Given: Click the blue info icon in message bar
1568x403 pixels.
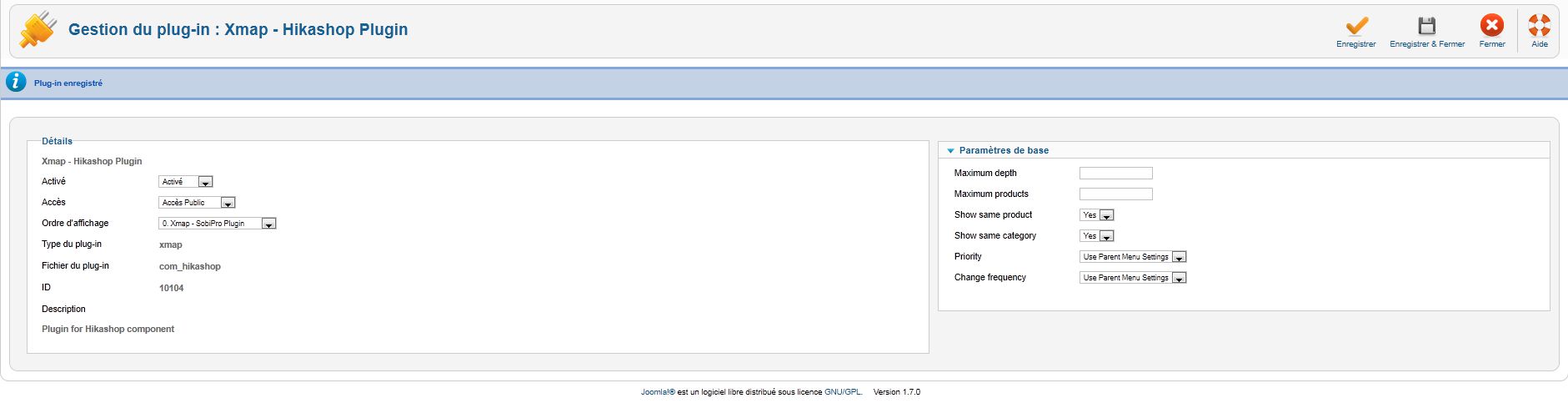Looking at the screenshot, I should [x=16, y=83].
